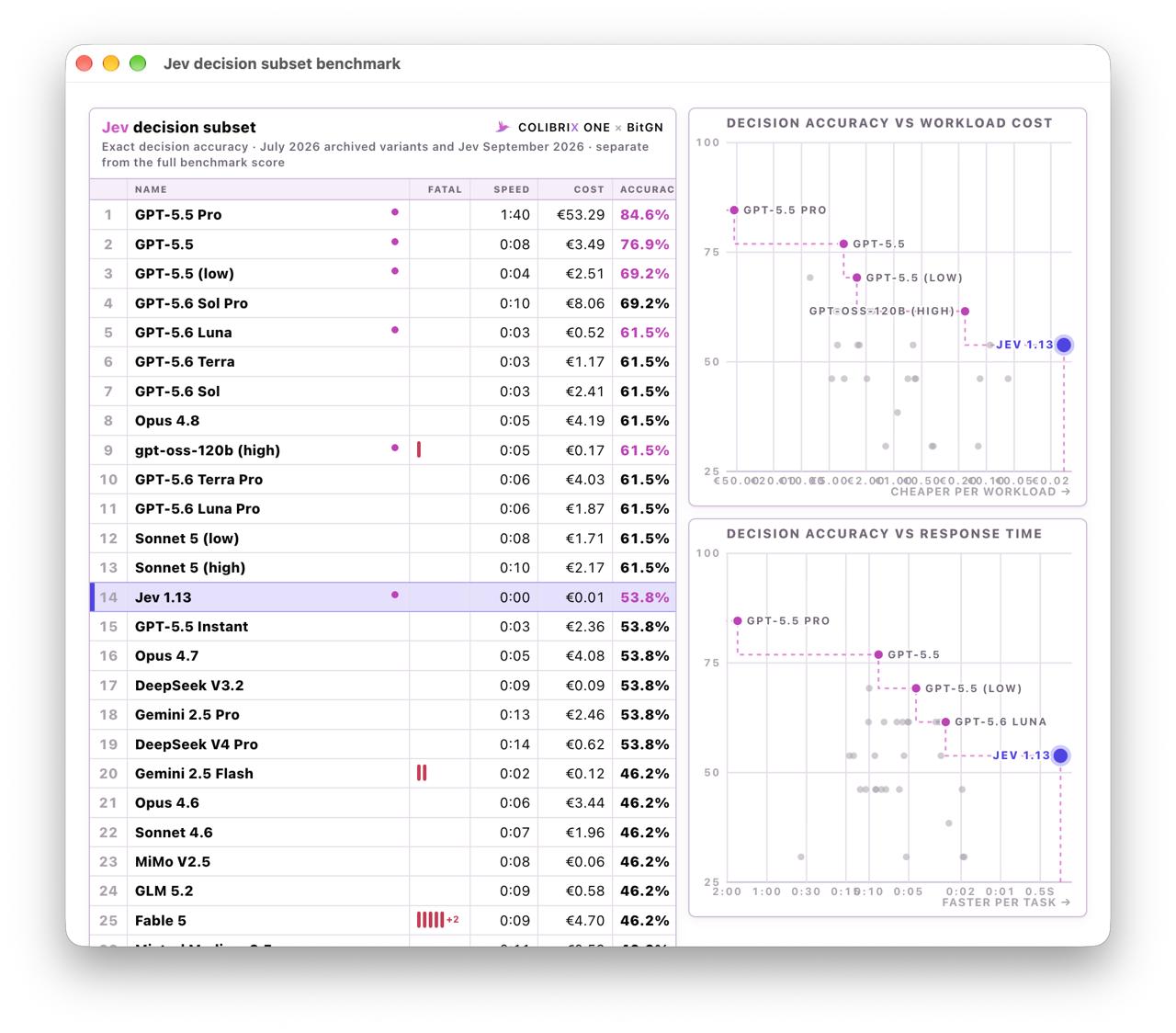Select the Sonnet 5 (high) row name
1176x1033 pixels.
190,568
